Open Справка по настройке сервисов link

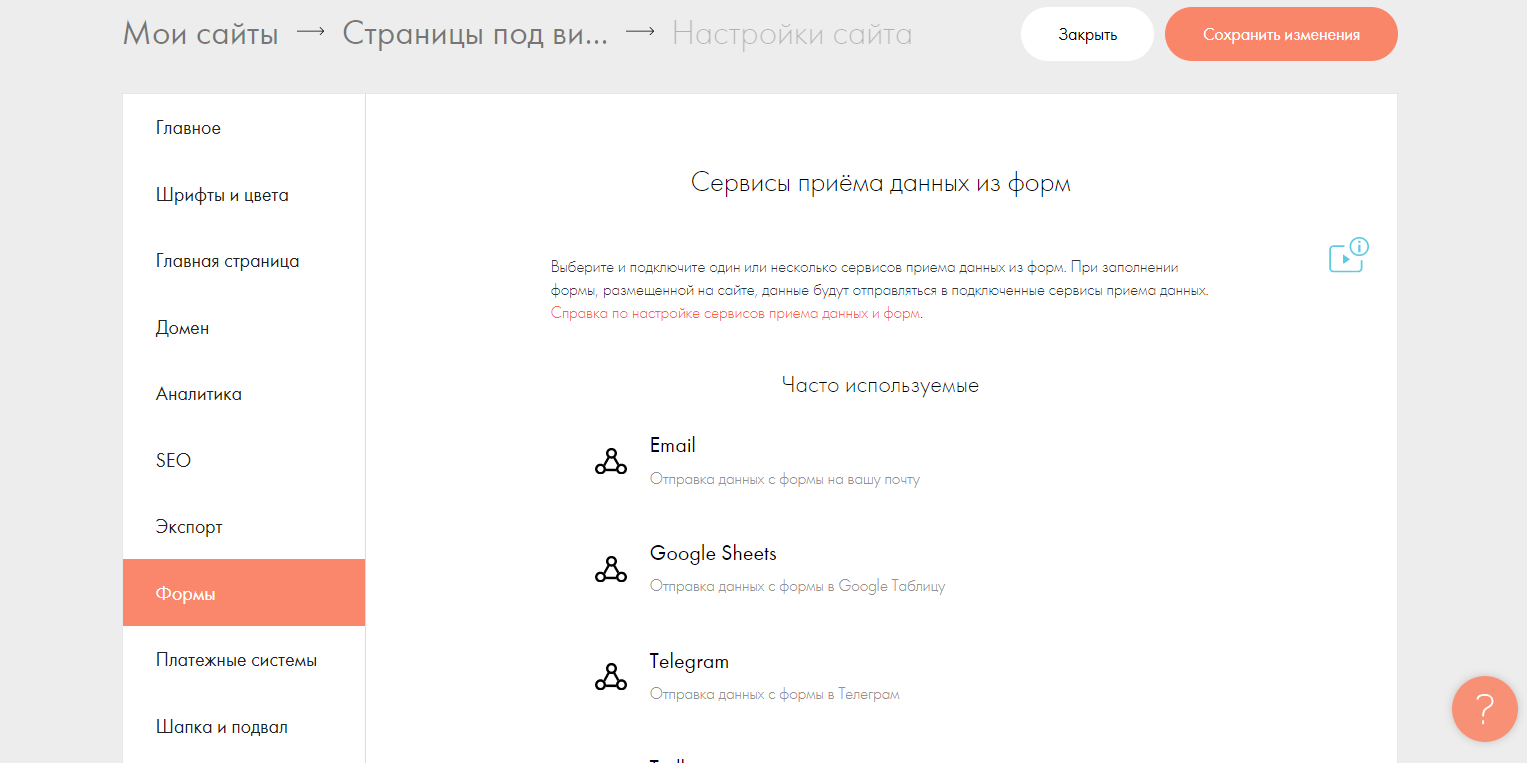pyautogui.click(x=737, y=313)
